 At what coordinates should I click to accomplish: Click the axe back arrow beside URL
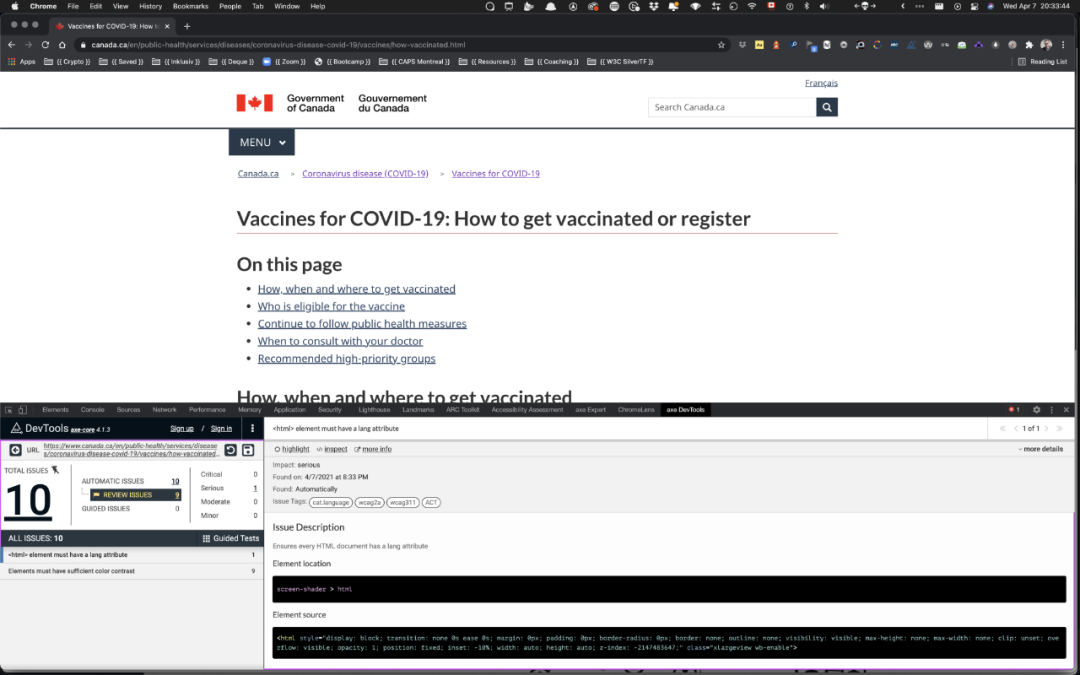click(x=15, y=450)
